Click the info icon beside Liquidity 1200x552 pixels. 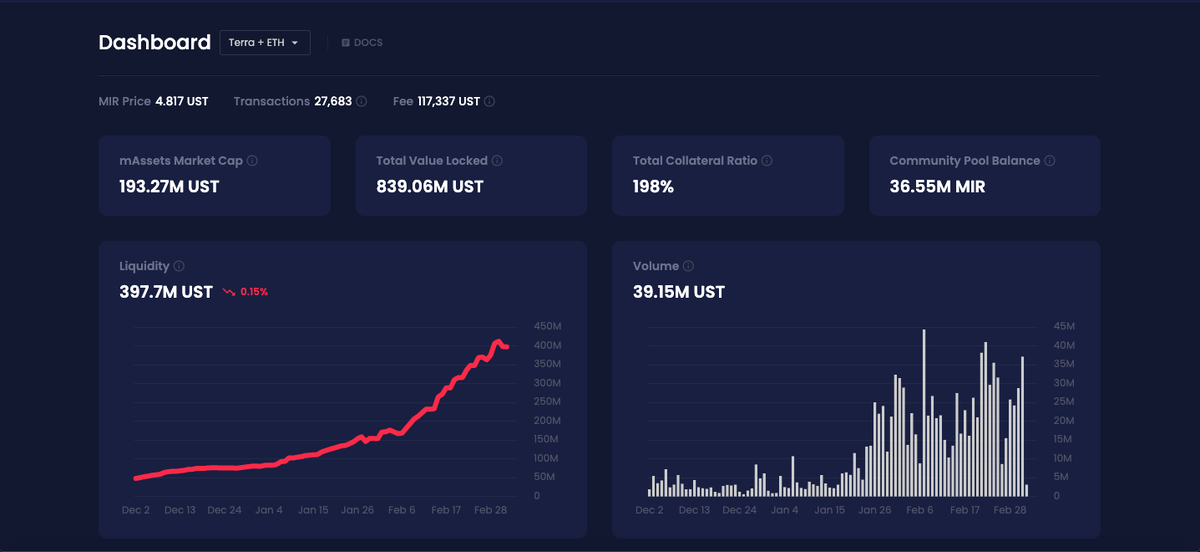click(179, 266)
